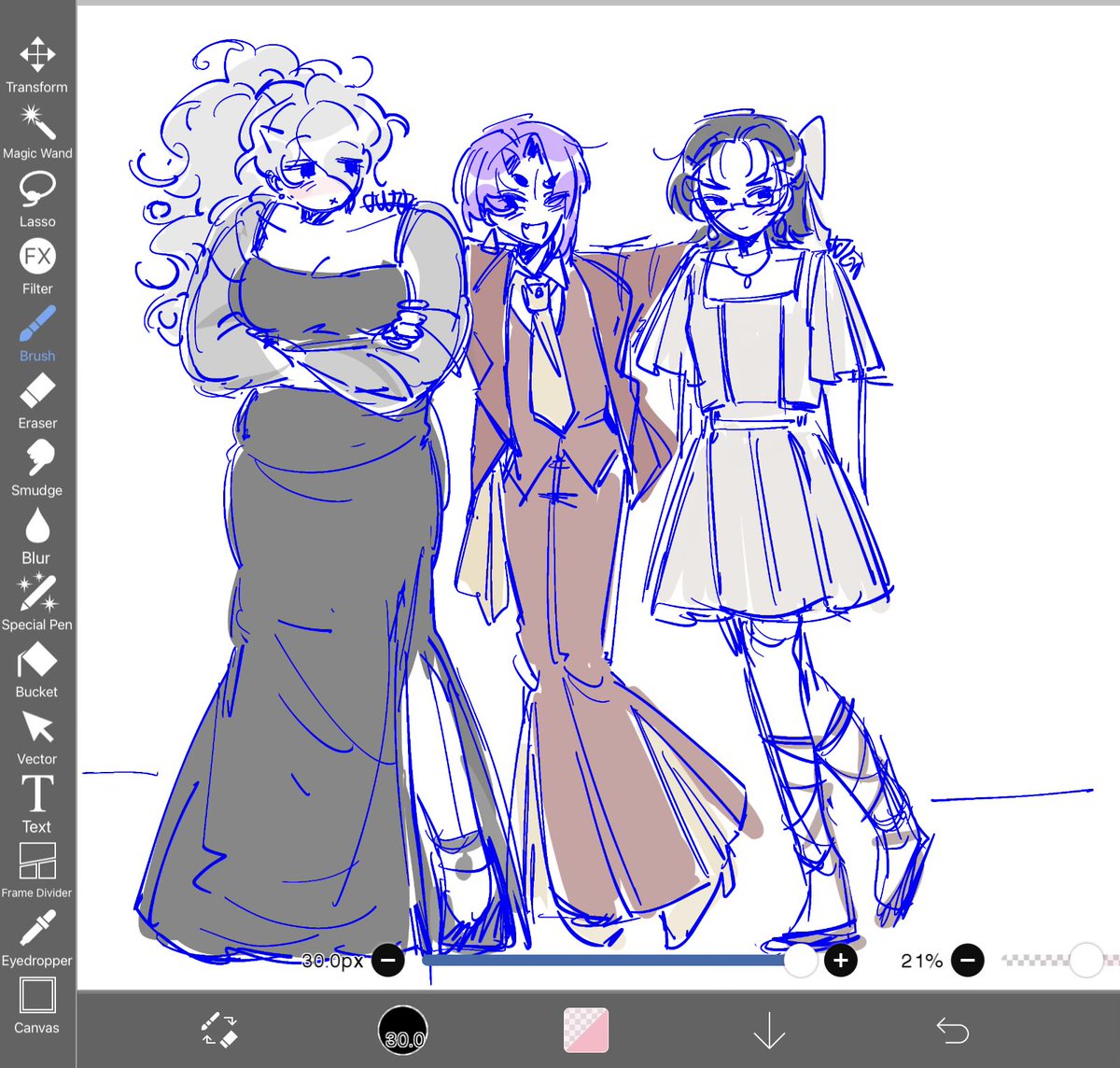Open the pink transparent color swatch
The image size is (1120, 1068).
coord(586,1031)
